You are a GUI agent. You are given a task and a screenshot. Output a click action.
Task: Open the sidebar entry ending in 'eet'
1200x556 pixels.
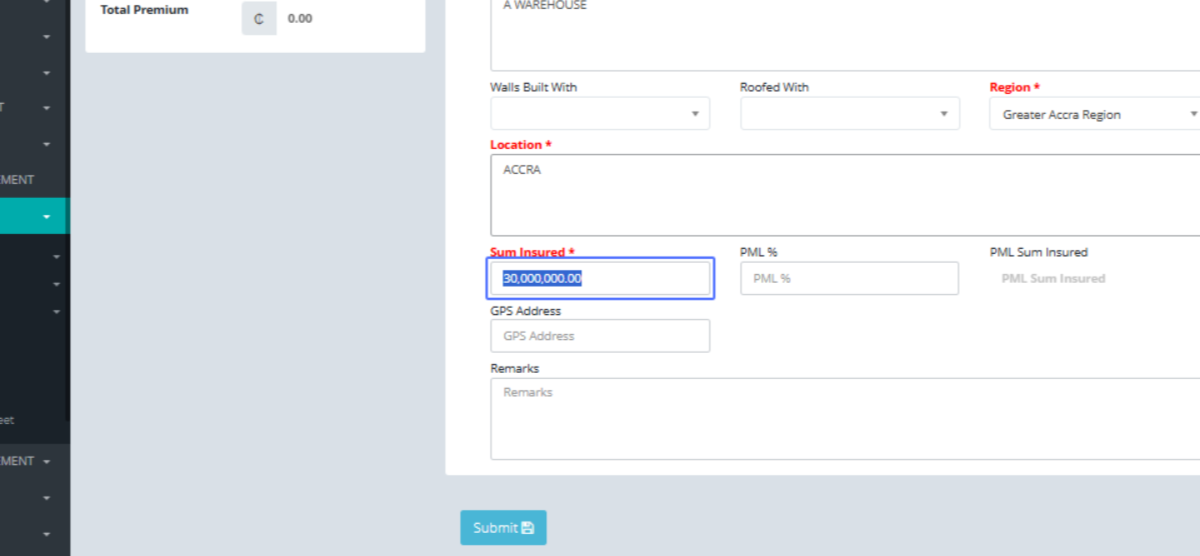(8, 420)
